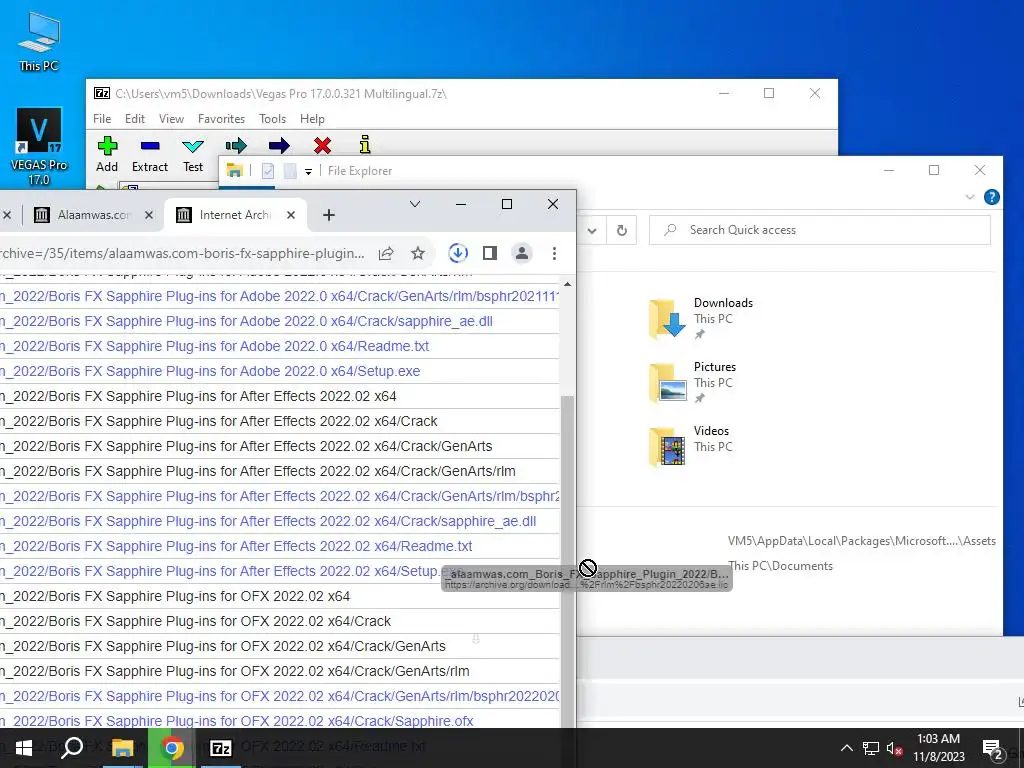The height and width of the screenshot is (768, 1024).
Task: Click the red Delete icon in 7-Zip
Action: pos(322,146)
